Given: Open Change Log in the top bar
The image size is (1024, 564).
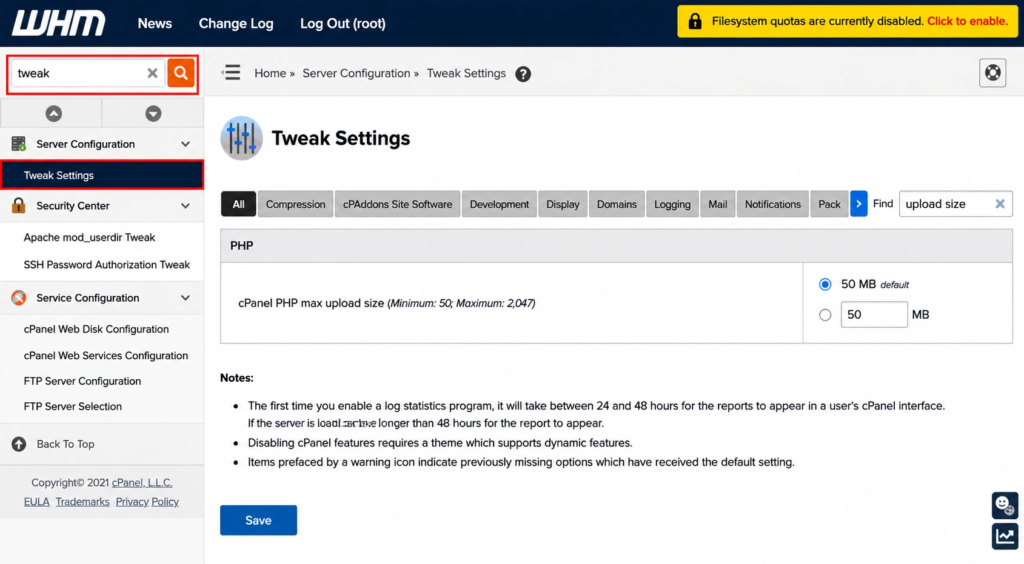Looking at the screenshot, I should coord(236,24).
